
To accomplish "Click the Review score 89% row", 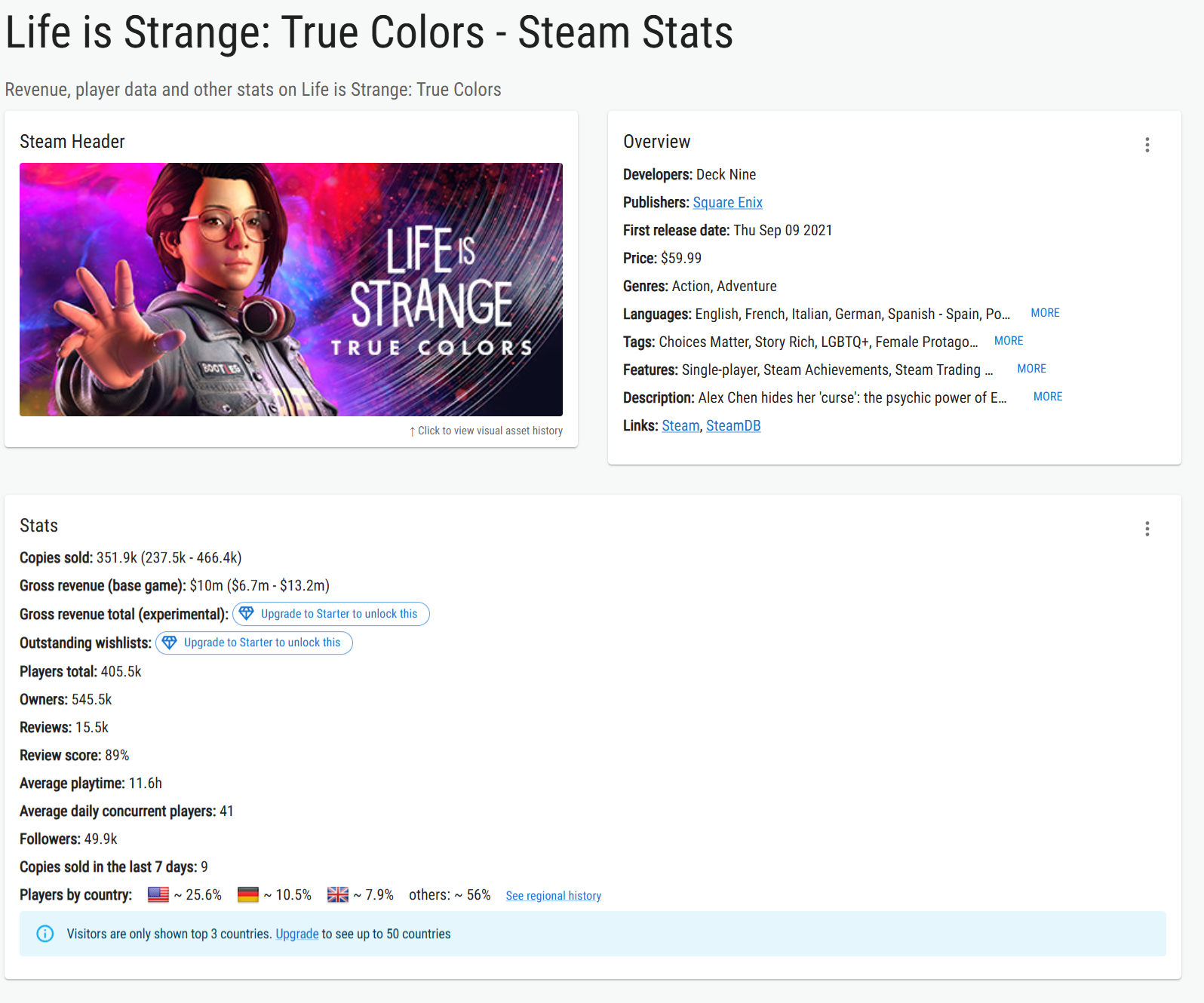I will 75,755.
